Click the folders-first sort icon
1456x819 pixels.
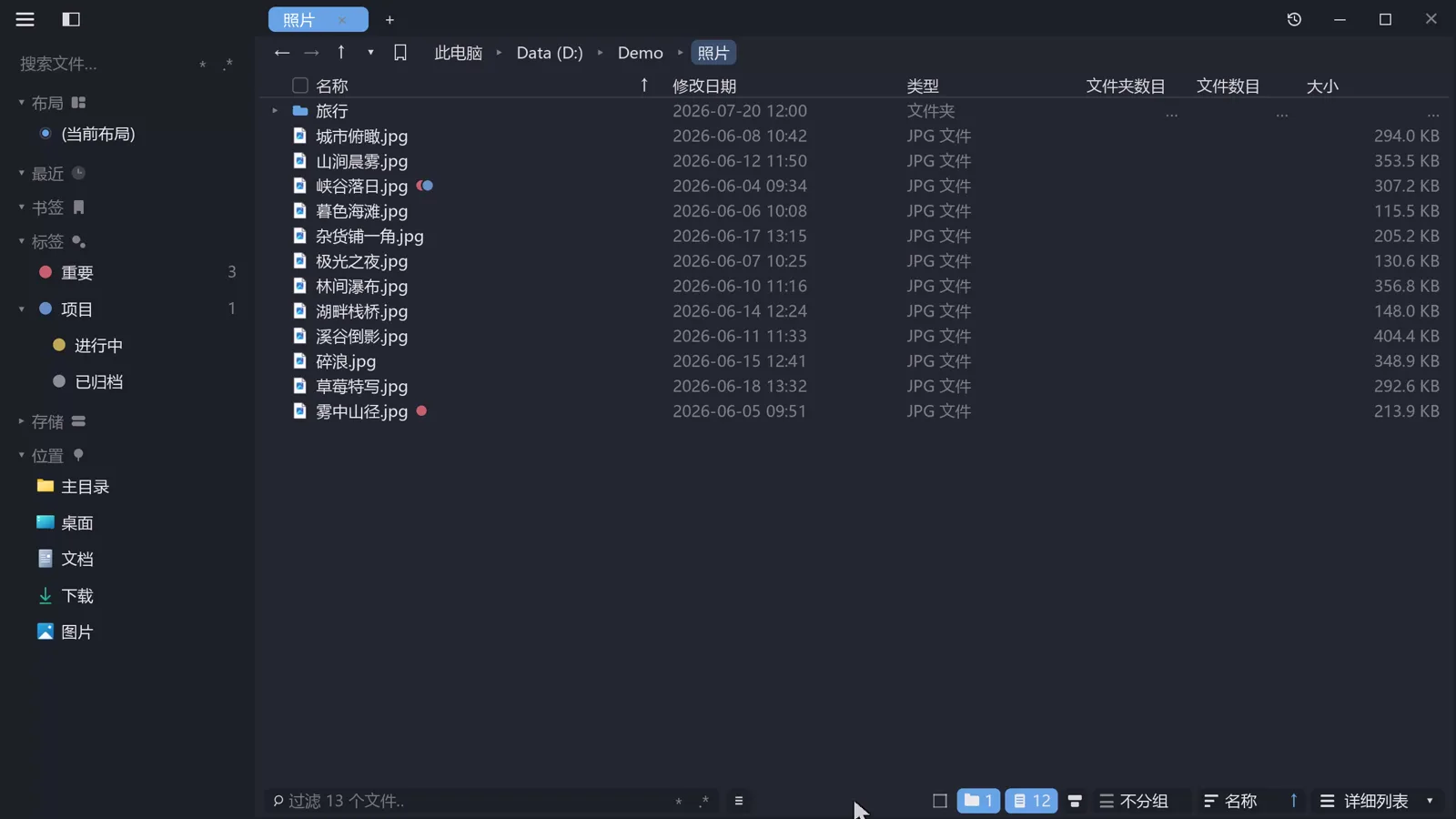pyautogui.click(x=1075, y=801)
